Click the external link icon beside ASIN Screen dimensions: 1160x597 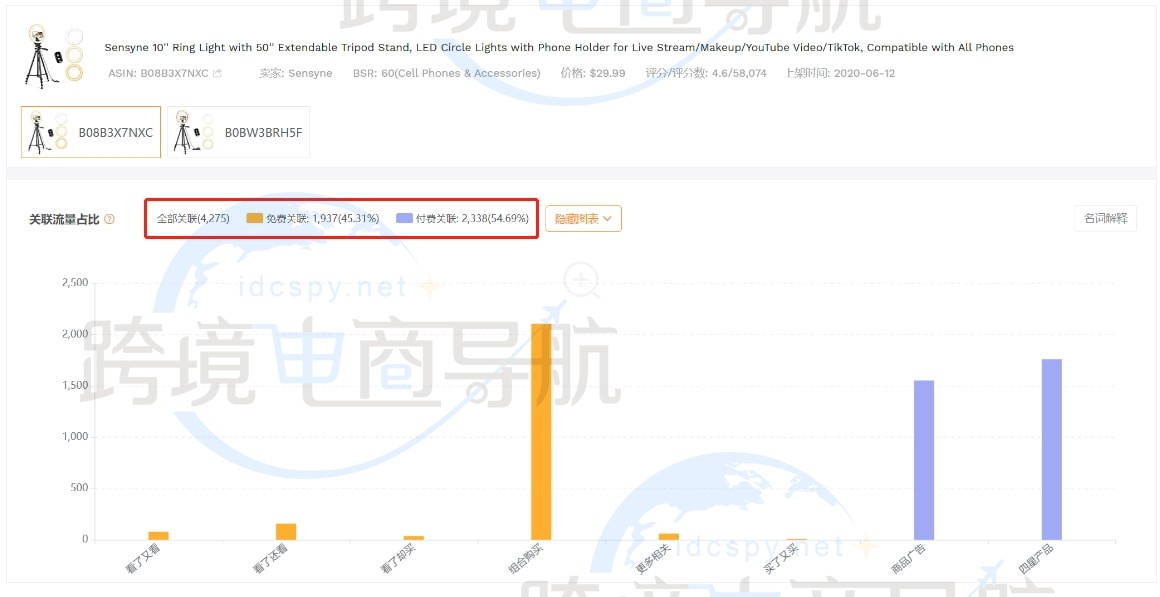pyautogui.click(x=218, y=74)
